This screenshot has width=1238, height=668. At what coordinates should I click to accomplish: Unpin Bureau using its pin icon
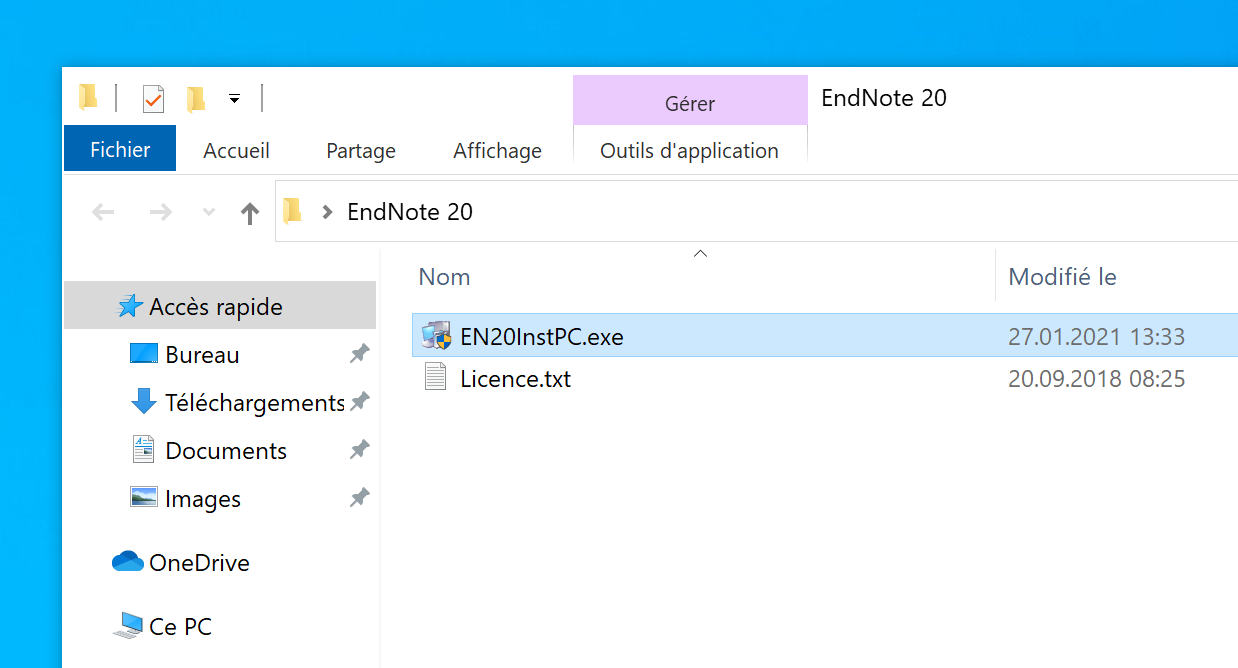click(359, 354)
